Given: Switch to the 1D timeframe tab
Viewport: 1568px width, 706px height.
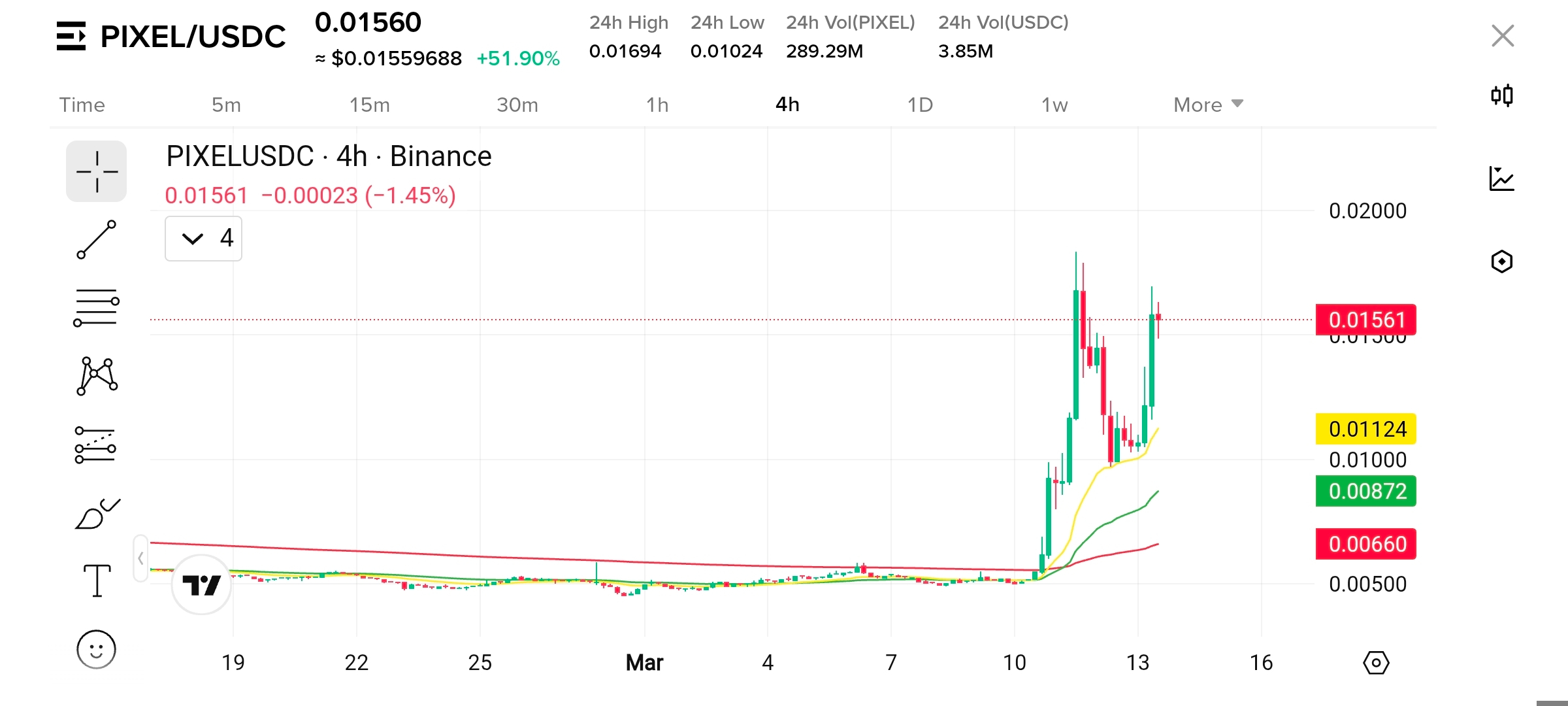Looking at the screenshot, I should click(919, 105).
